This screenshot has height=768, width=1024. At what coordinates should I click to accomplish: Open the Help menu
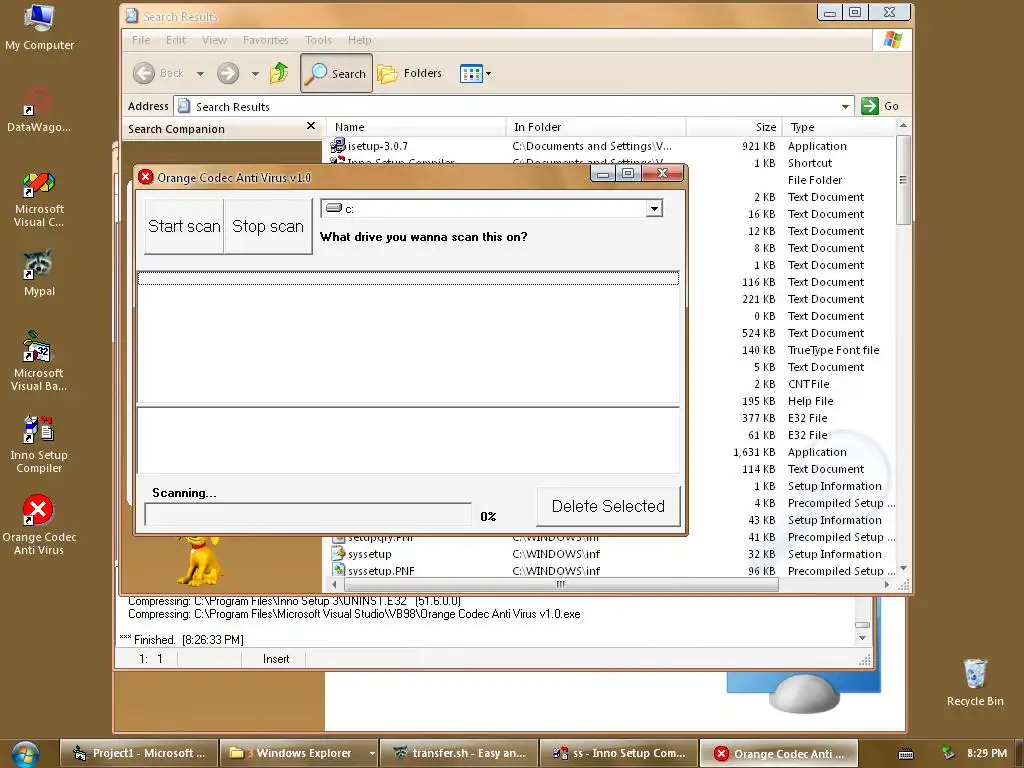coord(359,40)
